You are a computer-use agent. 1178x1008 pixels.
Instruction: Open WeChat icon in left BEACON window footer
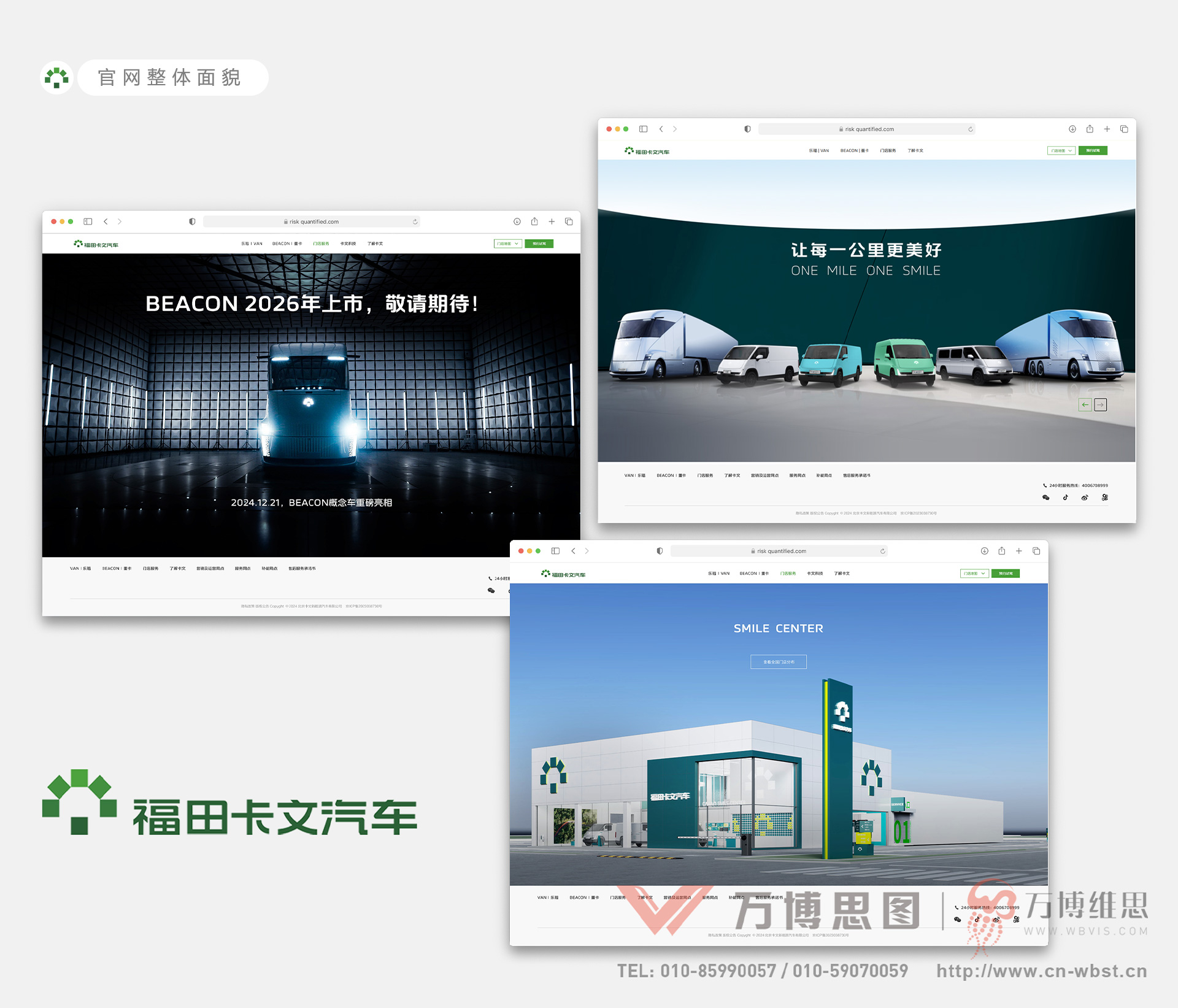[x=491, y=591]
